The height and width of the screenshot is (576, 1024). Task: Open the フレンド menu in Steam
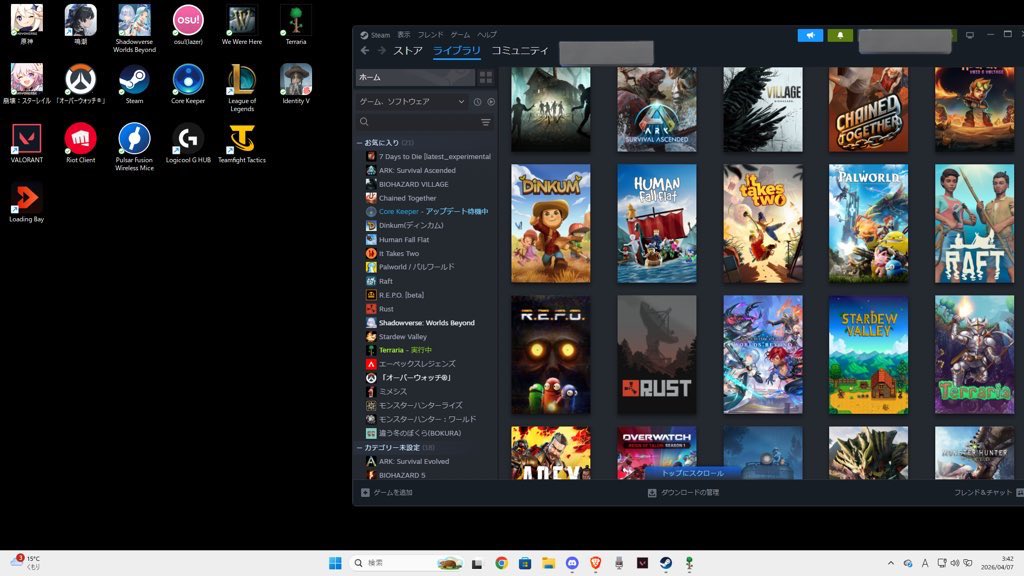(x=430, y=35)
